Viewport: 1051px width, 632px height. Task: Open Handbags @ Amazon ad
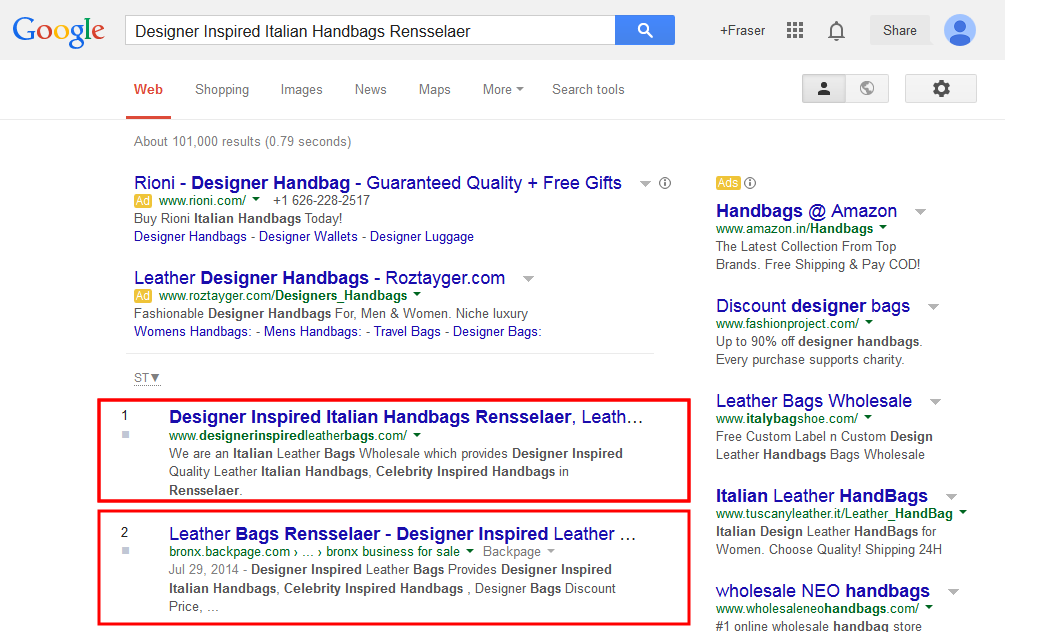[806, 211]
